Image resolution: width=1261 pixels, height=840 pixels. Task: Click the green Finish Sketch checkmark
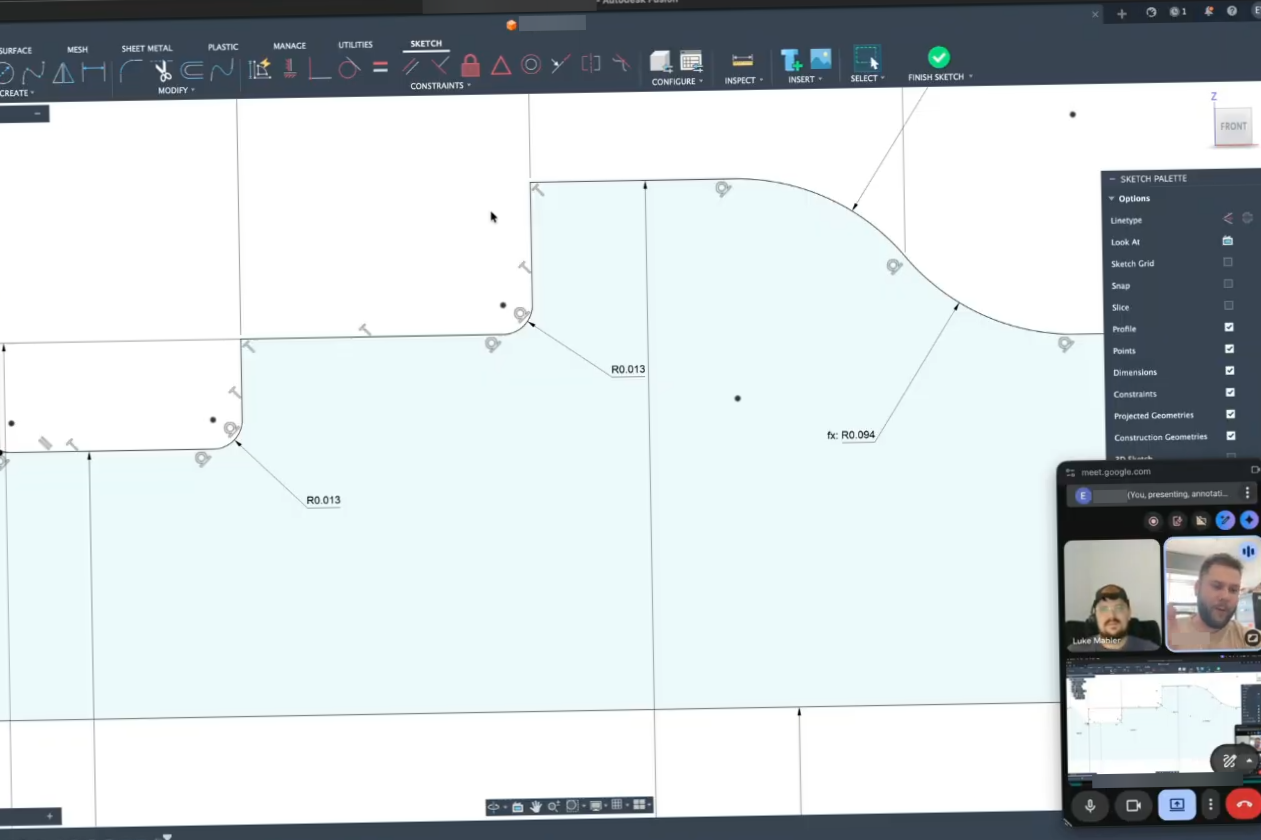click(938, 57)
